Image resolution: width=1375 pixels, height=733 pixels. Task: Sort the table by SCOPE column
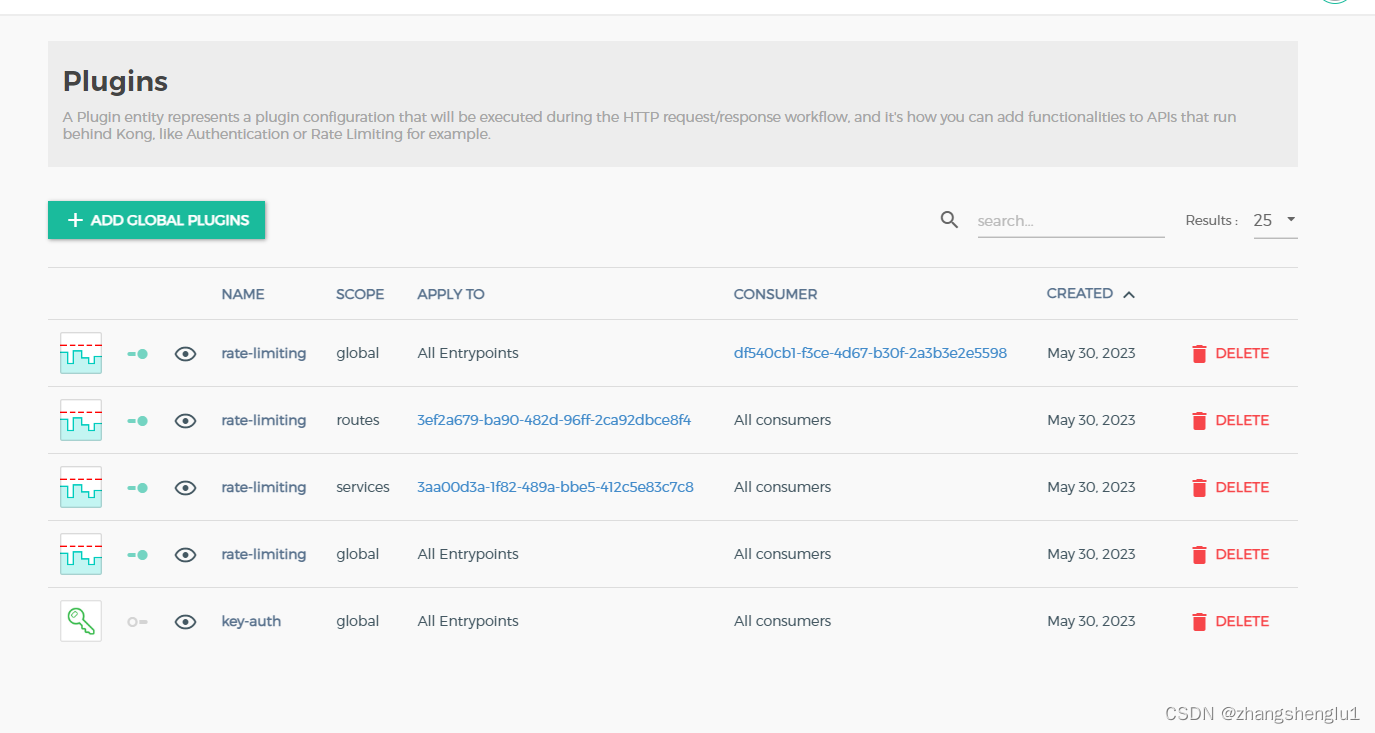pyautogui.click(x=360, y=294)
